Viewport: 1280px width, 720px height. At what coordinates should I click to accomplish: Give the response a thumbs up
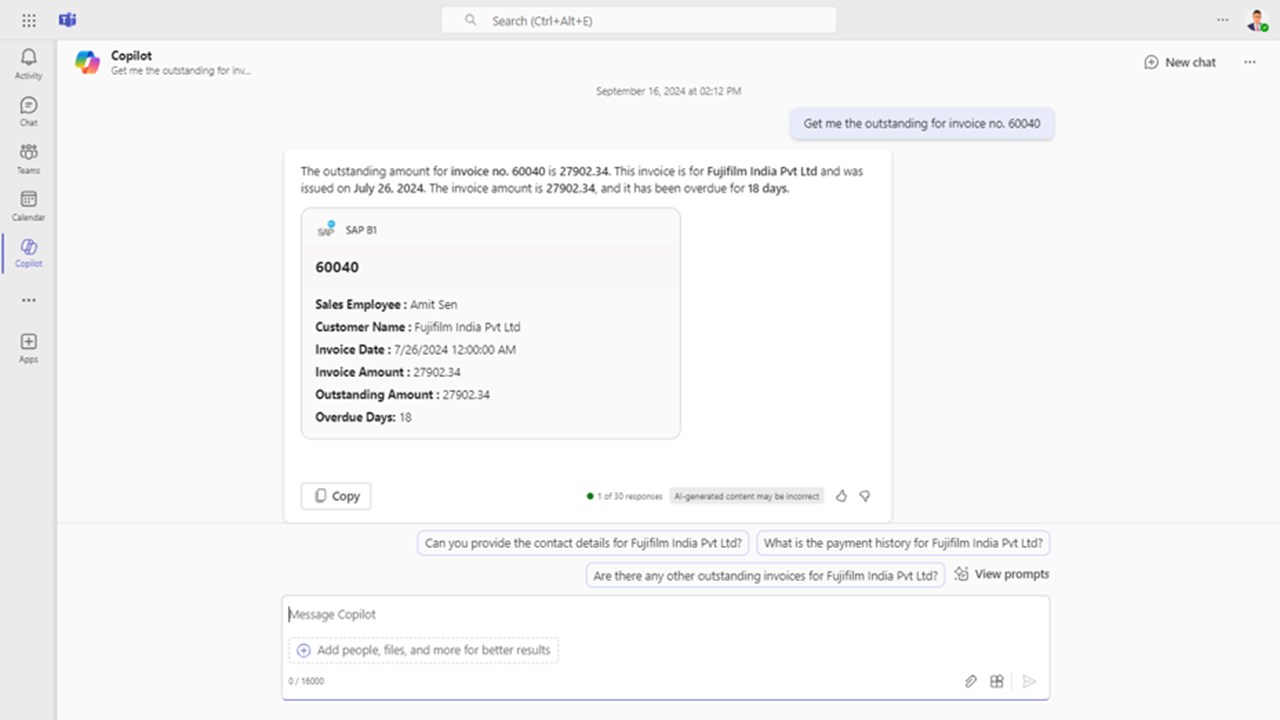click(841, 496)
